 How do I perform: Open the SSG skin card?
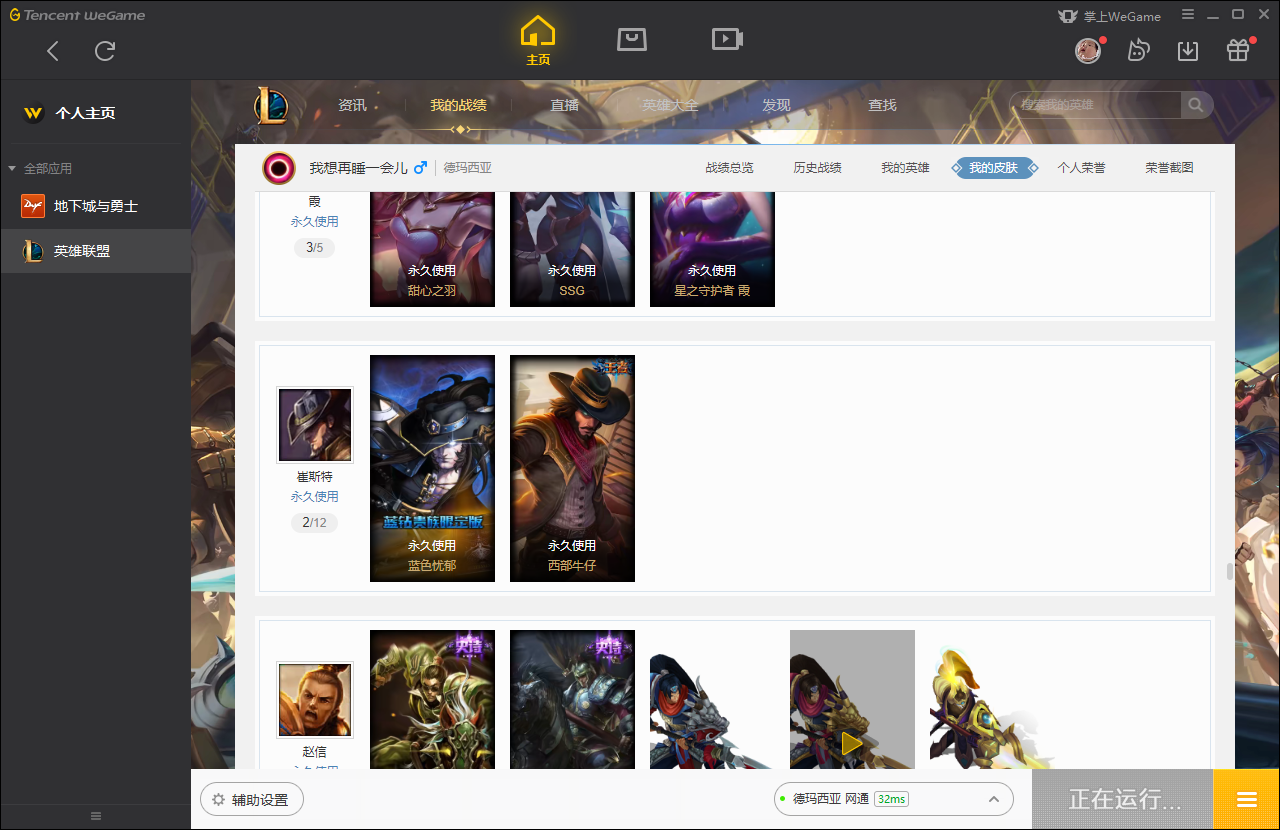[572, 249]
